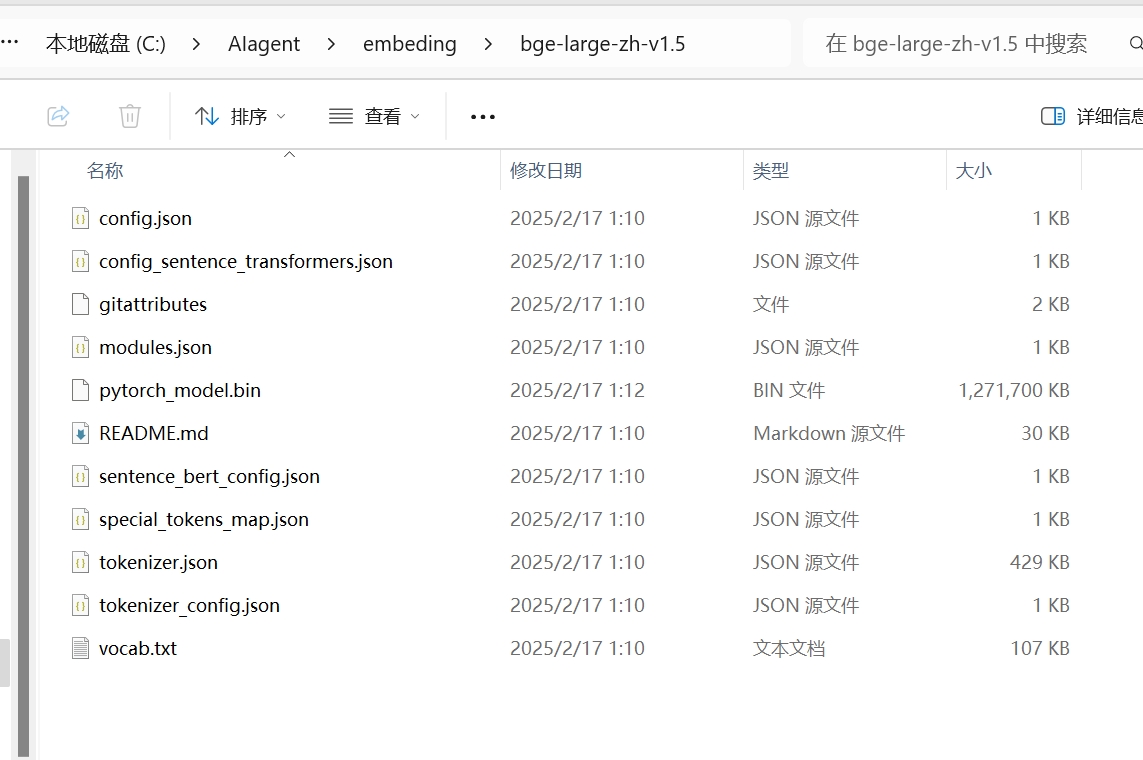This screenshot has height=760, width=1143.
Task: Click the sort direction arrow above 名称
Action: (289, 154)
